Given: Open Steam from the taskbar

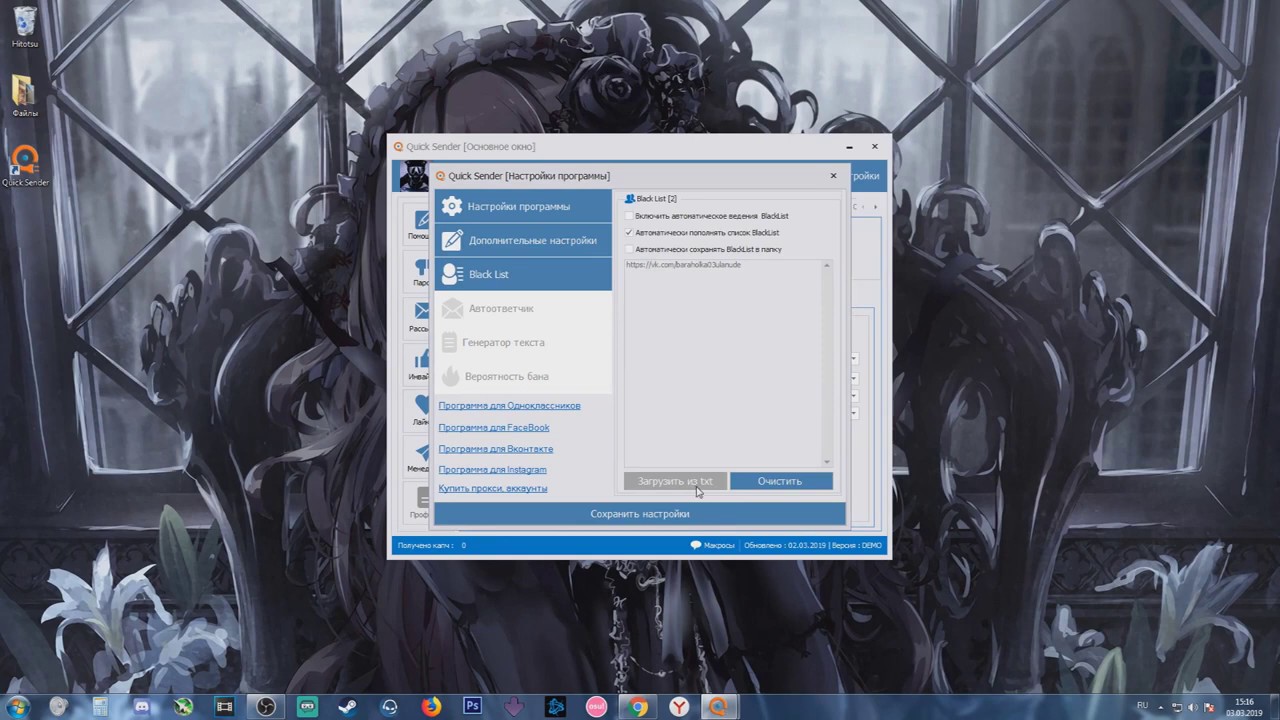Looking at the screenshot, I should pyautogui.click(x=348, y=707).
